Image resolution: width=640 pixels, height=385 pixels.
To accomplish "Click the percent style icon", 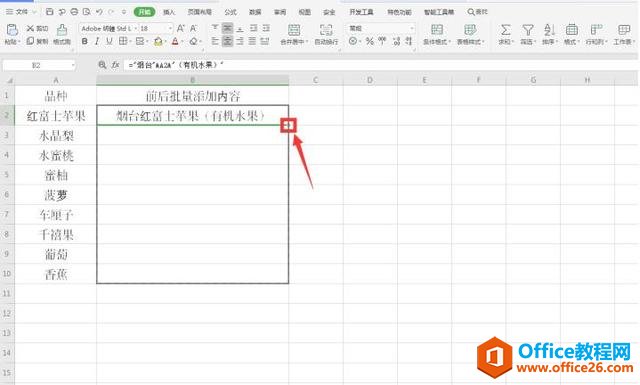I will coord(370,41).
